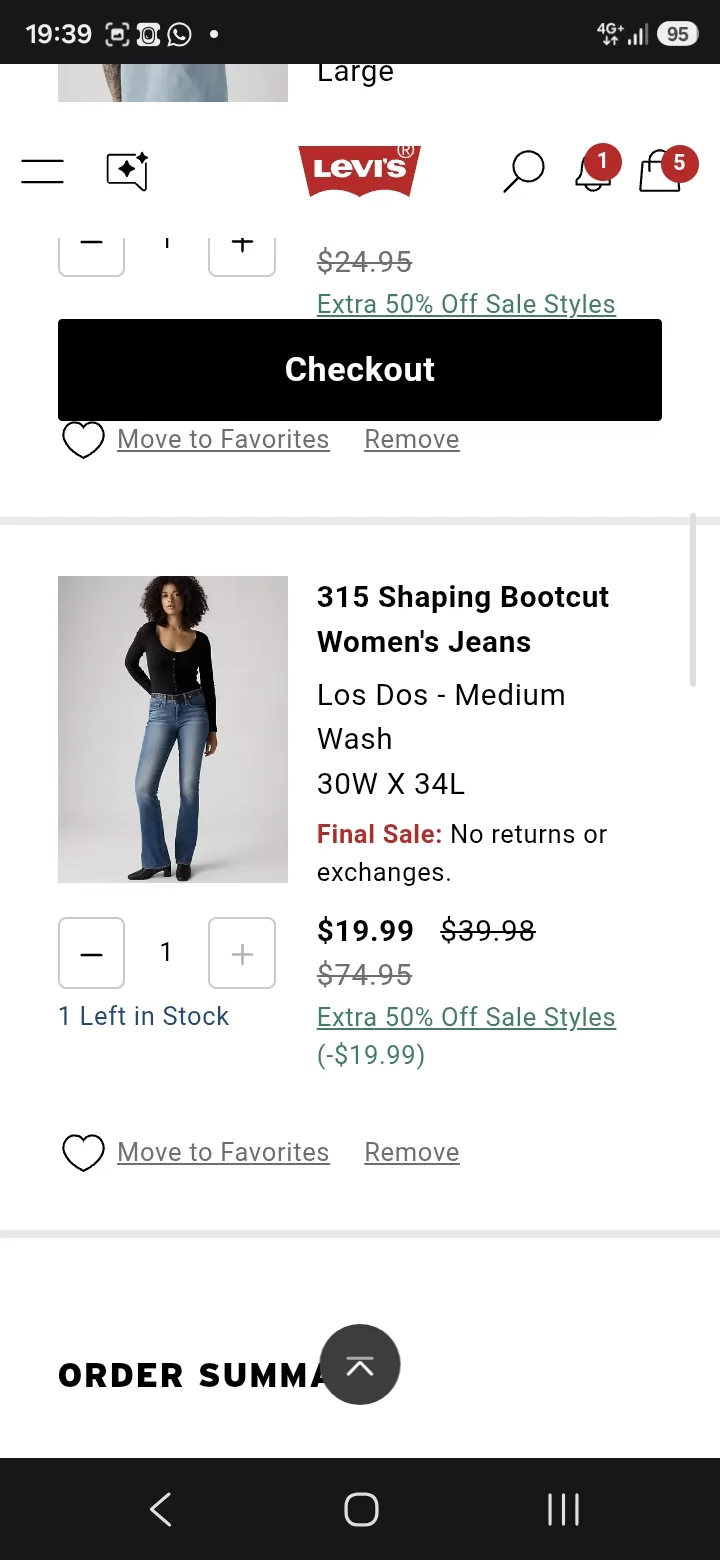Decrease quantity of 315 Shaping Bootcut jeans
Viewport: 720px width, 1560px height.
point(92,953)
